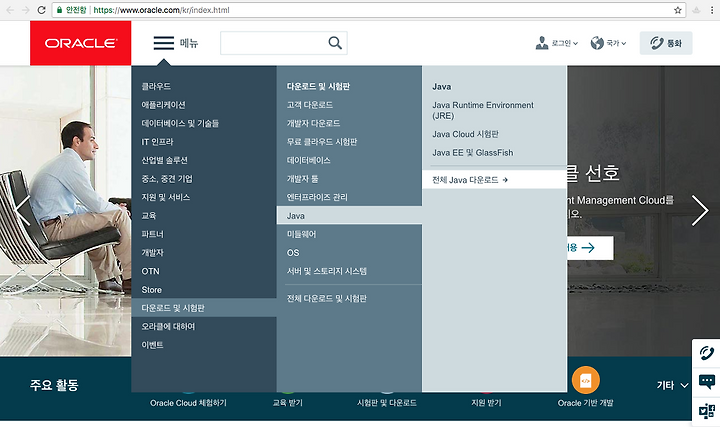Open the floating chat bubble icon
This screenshot has height=427, width=720.
click(x=707, y=382)
